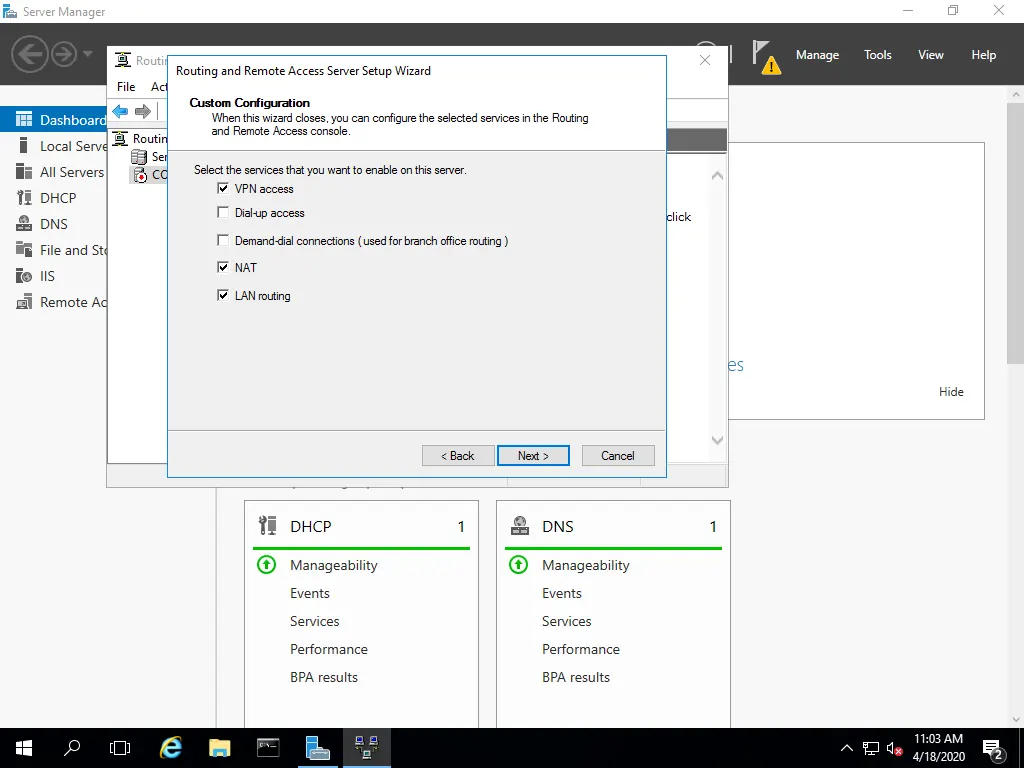Show hidden system tray icons

click(846, 748)
